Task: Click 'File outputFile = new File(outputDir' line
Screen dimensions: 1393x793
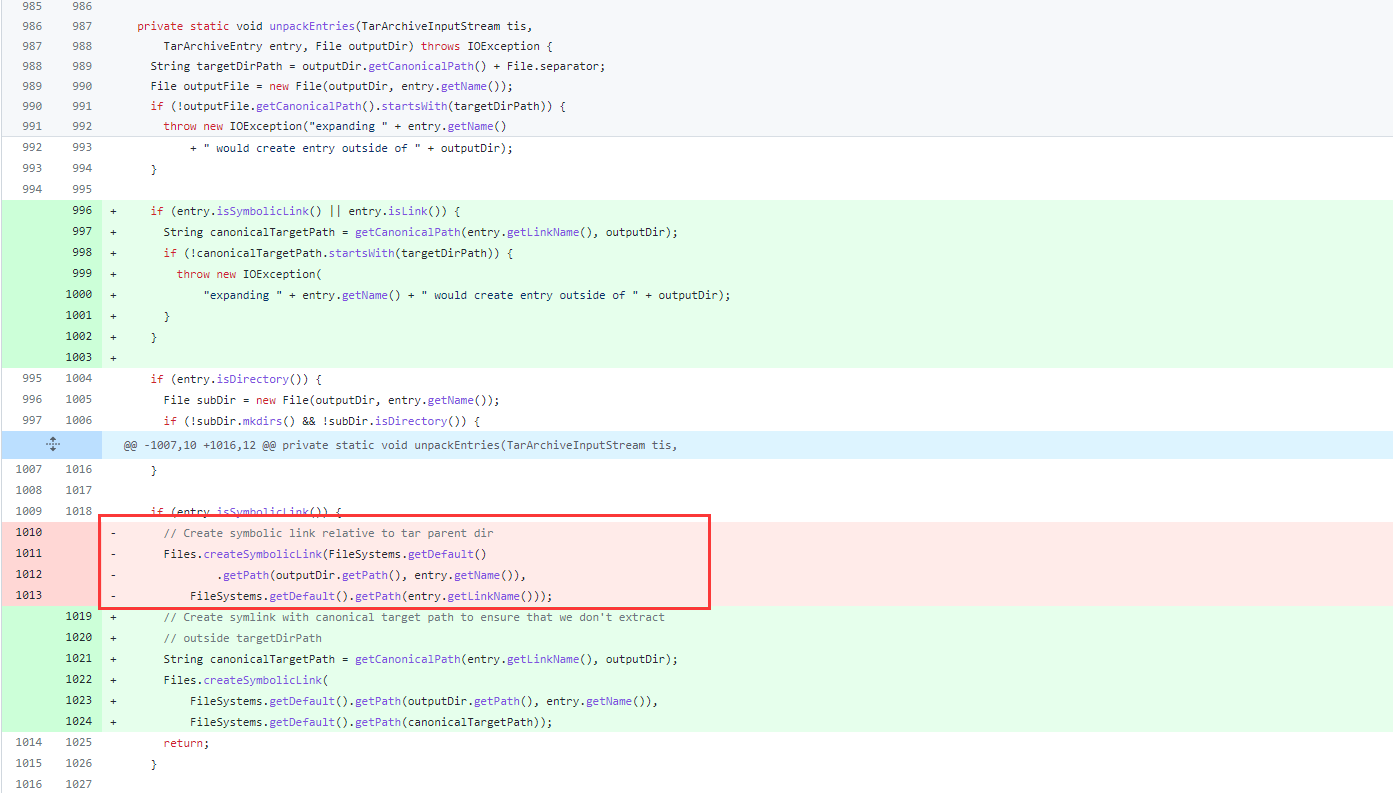Action: click(331, 86)
